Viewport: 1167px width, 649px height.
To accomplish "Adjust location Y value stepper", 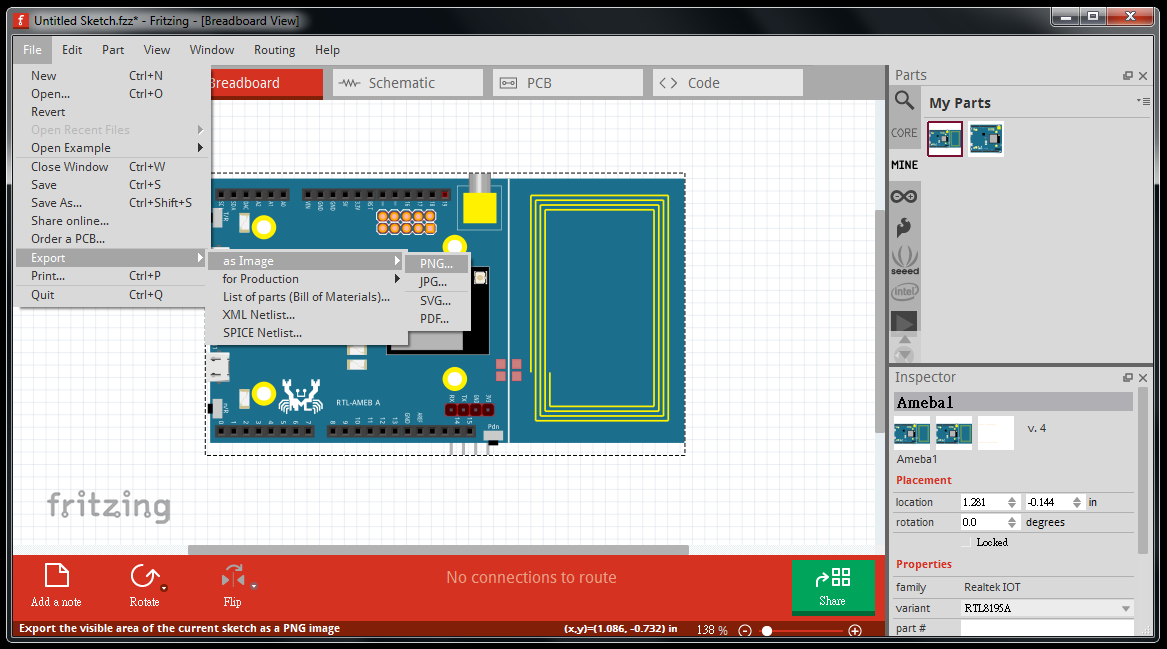I will [x=1077, y=502].
